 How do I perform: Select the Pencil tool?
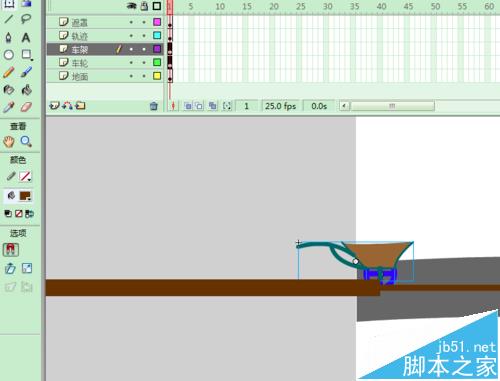point(9,72)
